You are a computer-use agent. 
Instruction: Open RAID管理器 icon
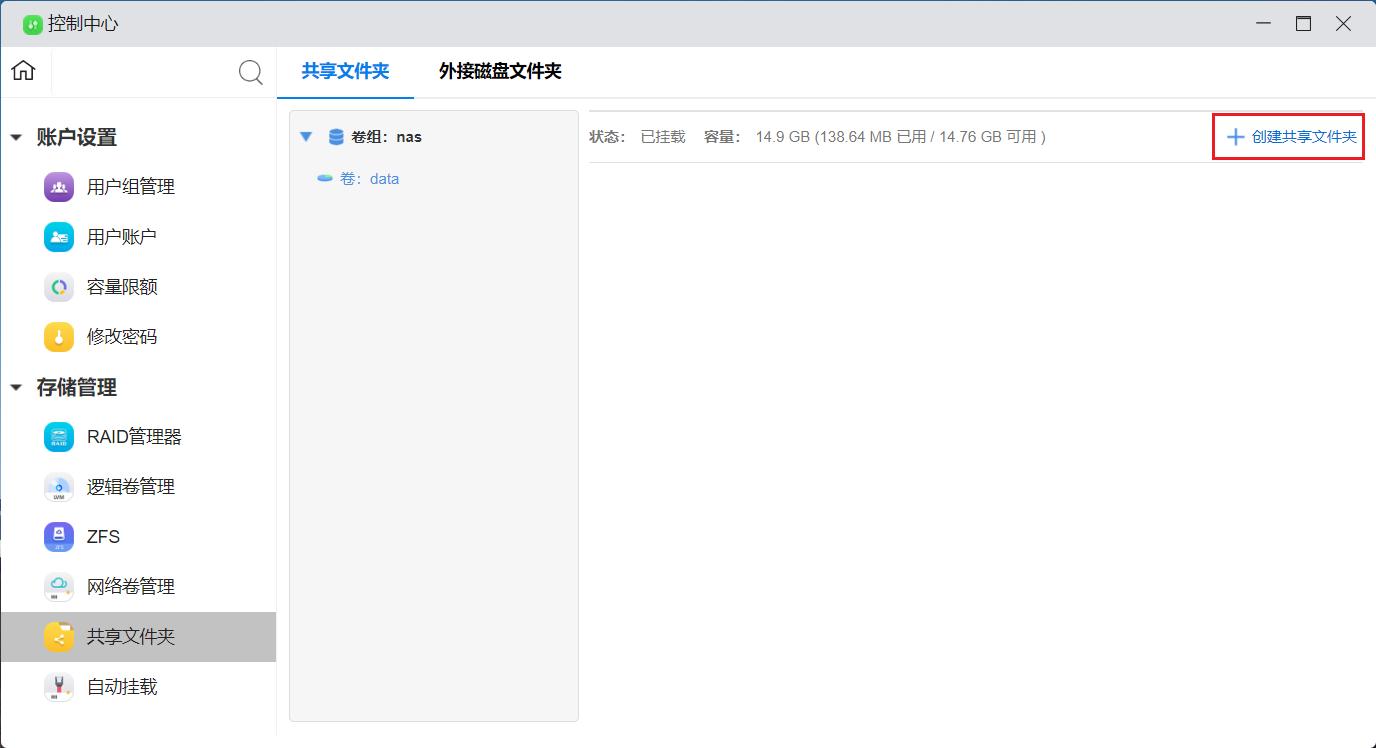[x=59, y=437]
